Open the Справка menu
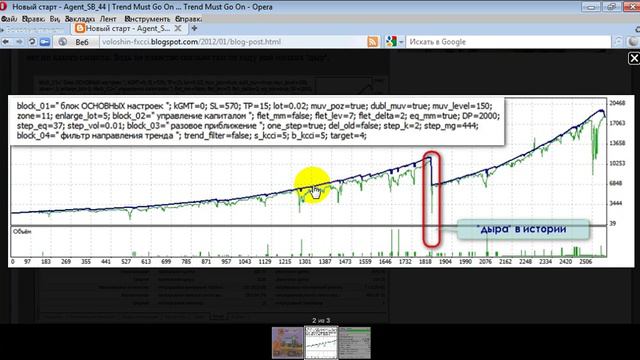Image resolution: width=640 pixels, height=360 pixels. [188, 19]
